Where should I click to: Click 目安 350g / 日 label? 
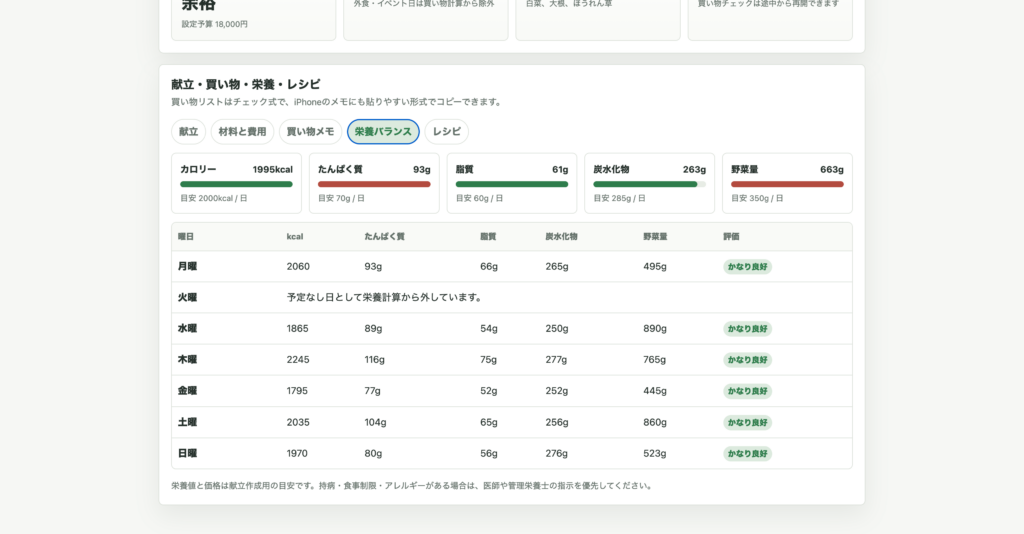[757, 198]
